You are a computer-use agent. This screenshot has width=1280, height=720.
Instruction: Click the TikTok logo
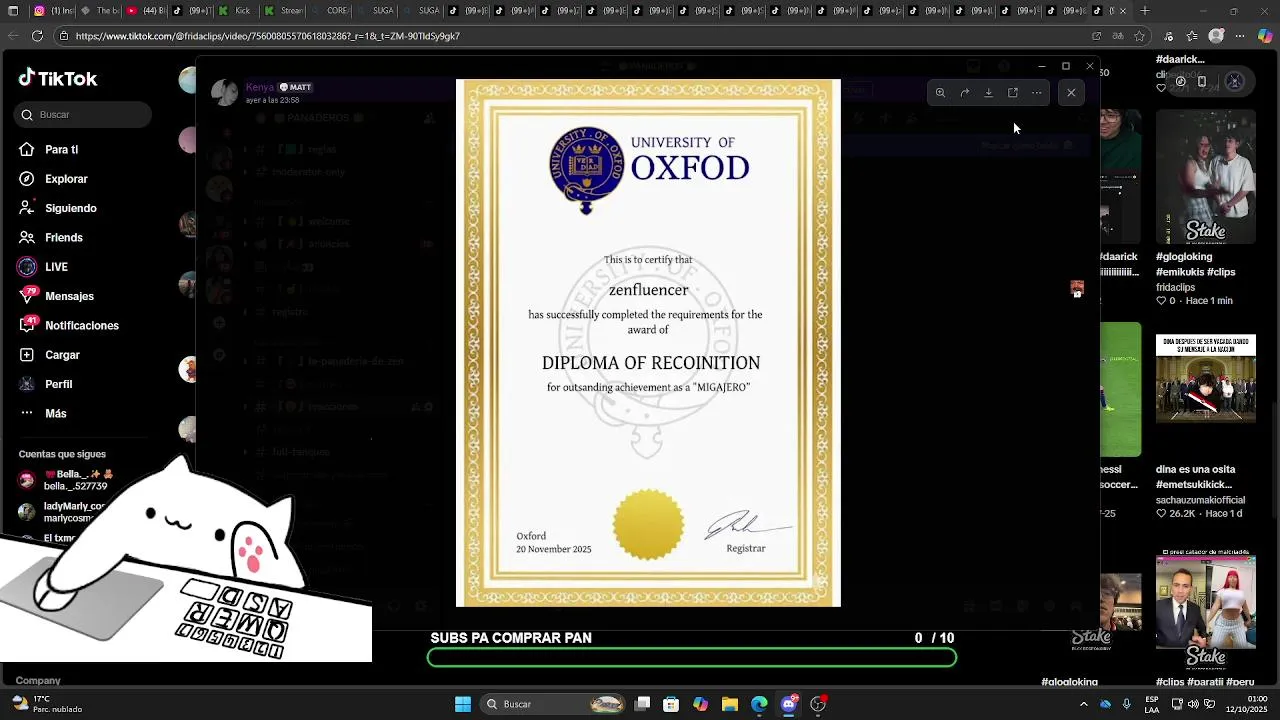coord(57,78)
